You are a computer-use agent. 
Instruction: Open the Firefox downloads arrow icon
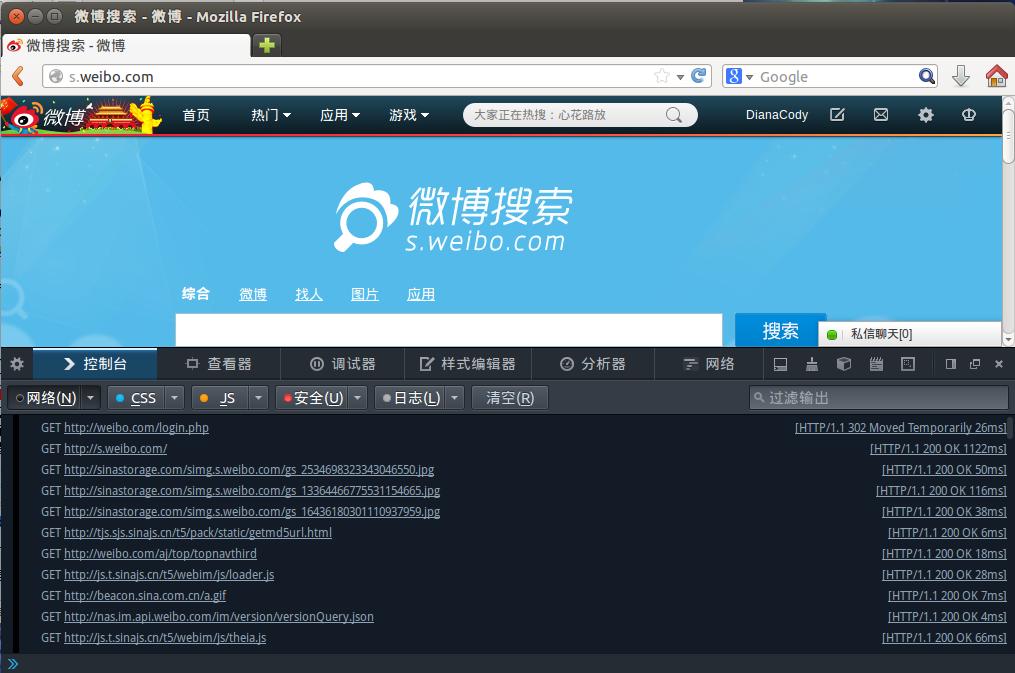(960, 76)
